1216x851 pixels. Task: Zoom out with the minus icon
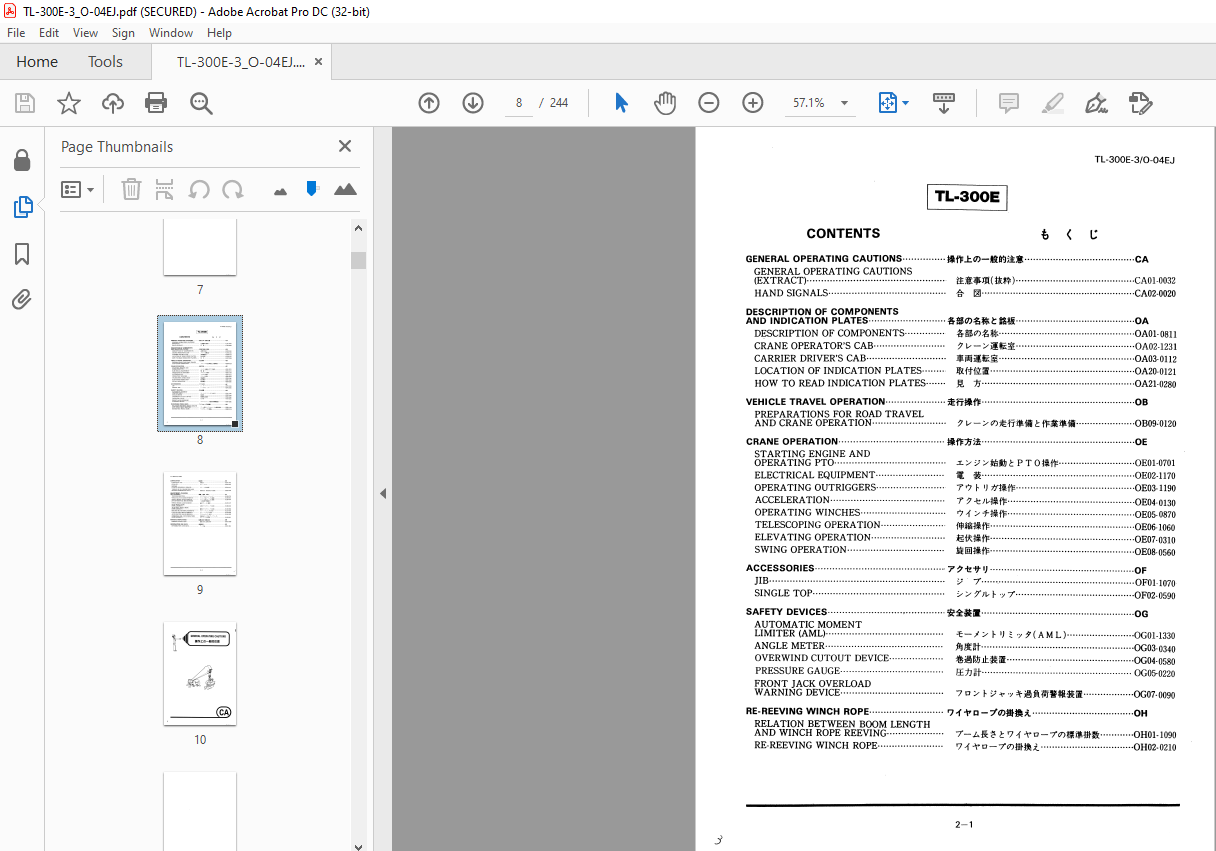[x=709, y=103]
